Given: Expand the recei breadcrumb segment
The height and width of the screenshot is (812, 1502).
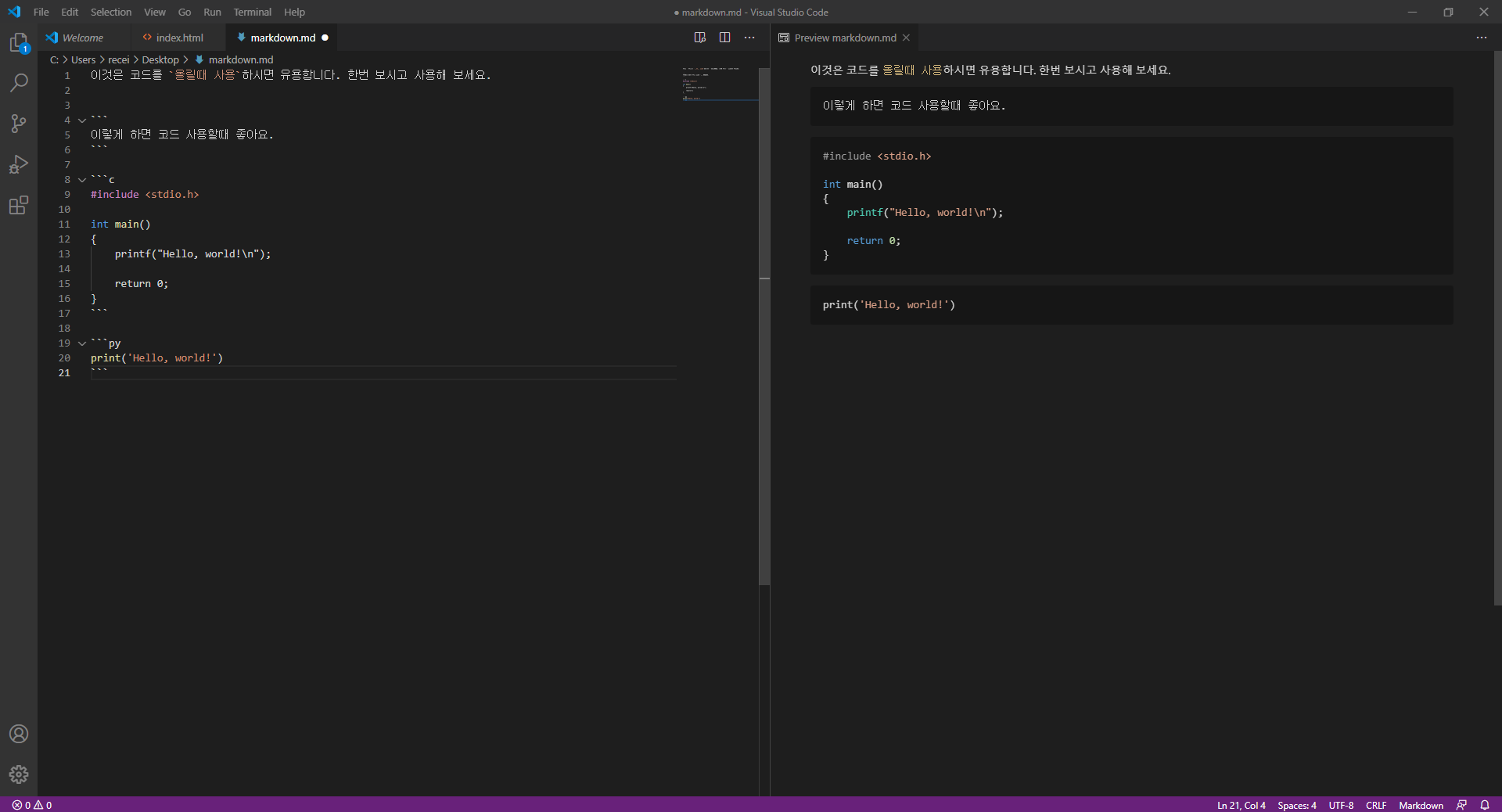Looking at the screenshot, I should point(119,59).
